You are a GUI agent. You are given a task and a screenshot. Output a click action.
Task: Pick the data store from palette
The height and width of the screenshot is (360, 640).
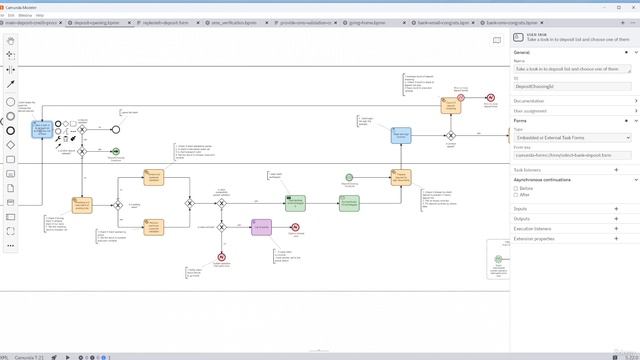coord(11,202)
